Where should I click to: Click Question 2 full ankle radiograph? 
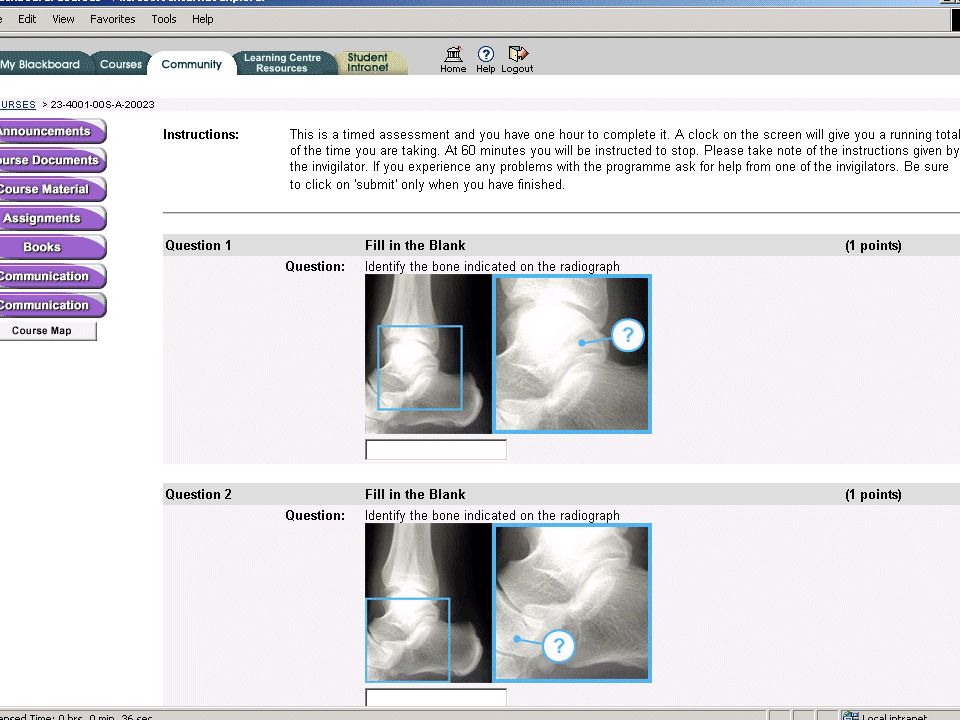point(428,603)
